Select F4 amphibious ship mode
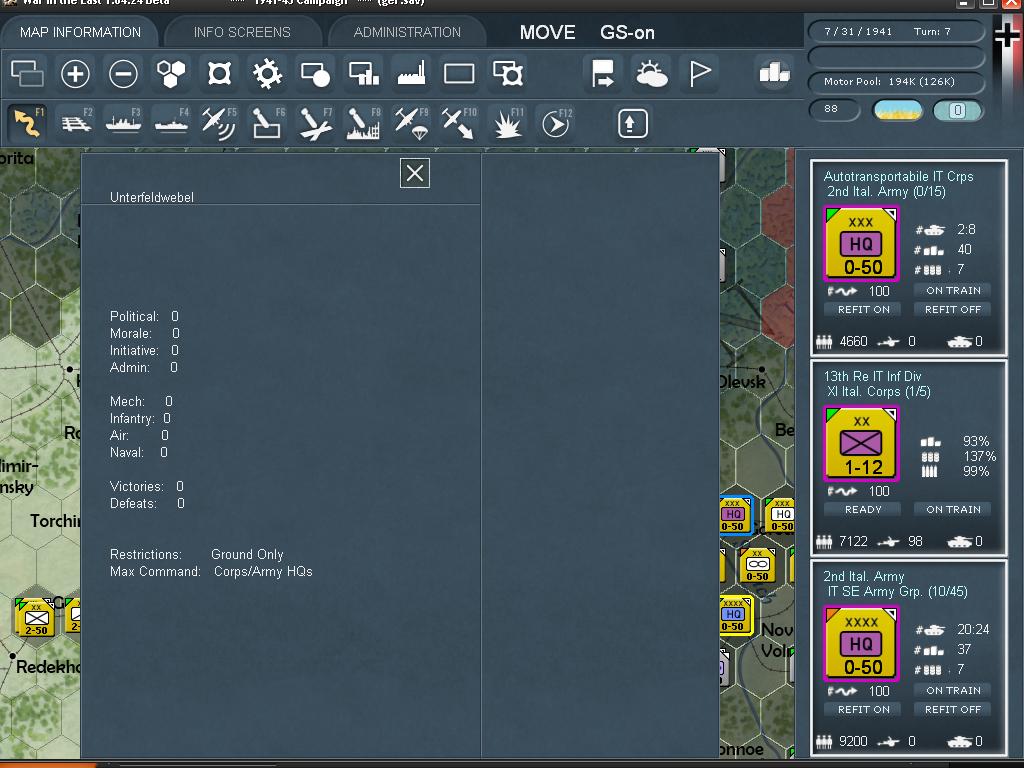 click(x=172, y=123)
